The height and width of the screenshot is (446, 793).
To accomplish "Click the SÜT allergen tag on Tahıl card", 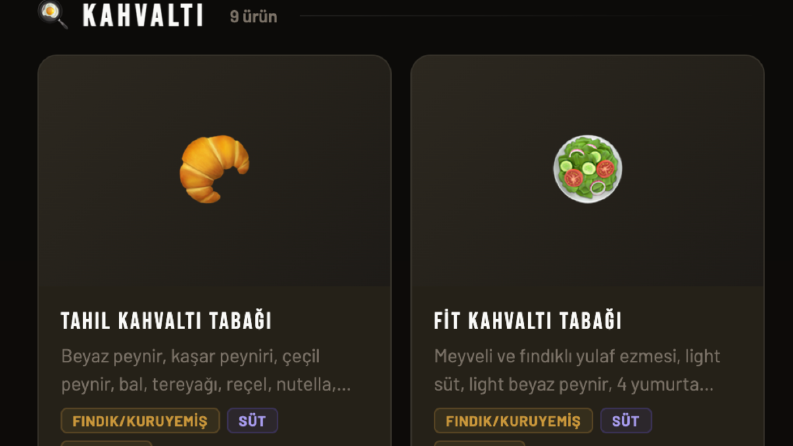I will pos(252,421).
